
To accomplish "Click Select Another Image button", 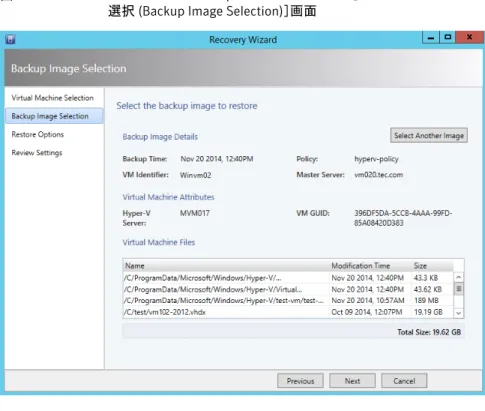I will (x=429, y=135).
